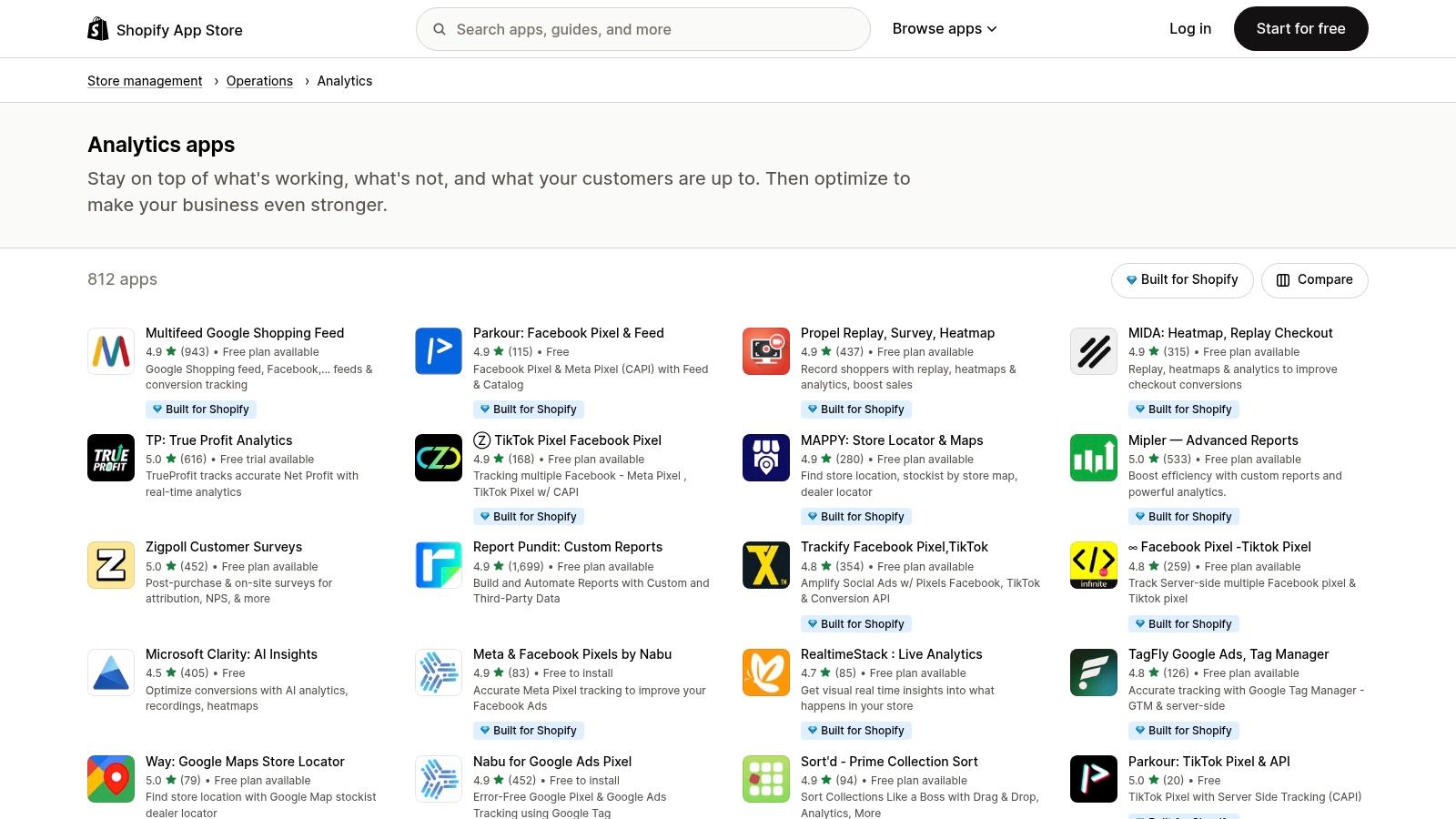
Task: Click Store management in the breadcrumb
Action: point(144,80)
